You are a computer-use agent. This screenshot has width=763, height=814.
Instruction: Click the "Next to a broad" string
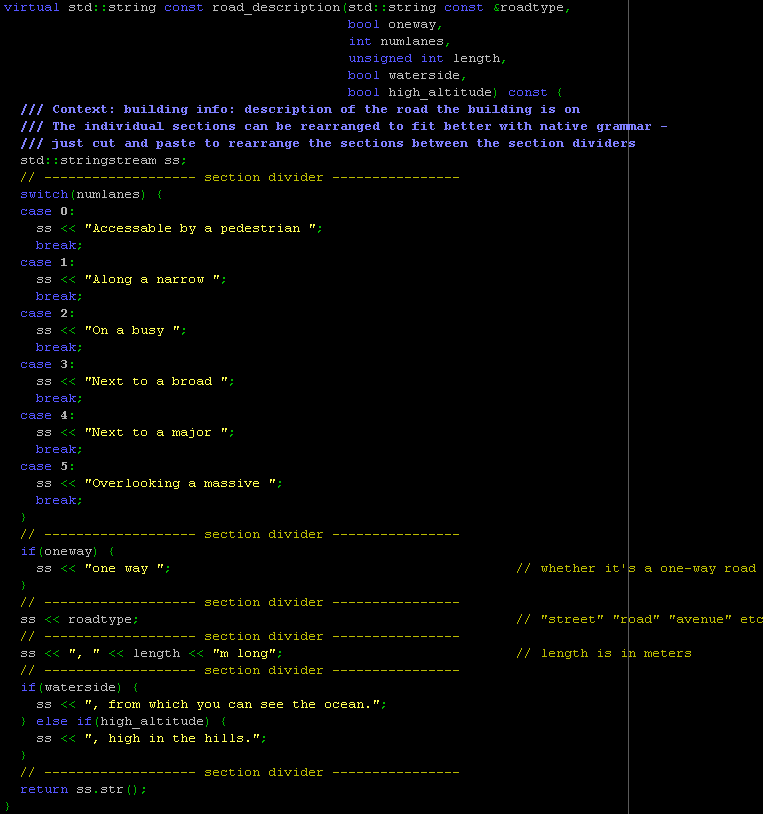156,382
